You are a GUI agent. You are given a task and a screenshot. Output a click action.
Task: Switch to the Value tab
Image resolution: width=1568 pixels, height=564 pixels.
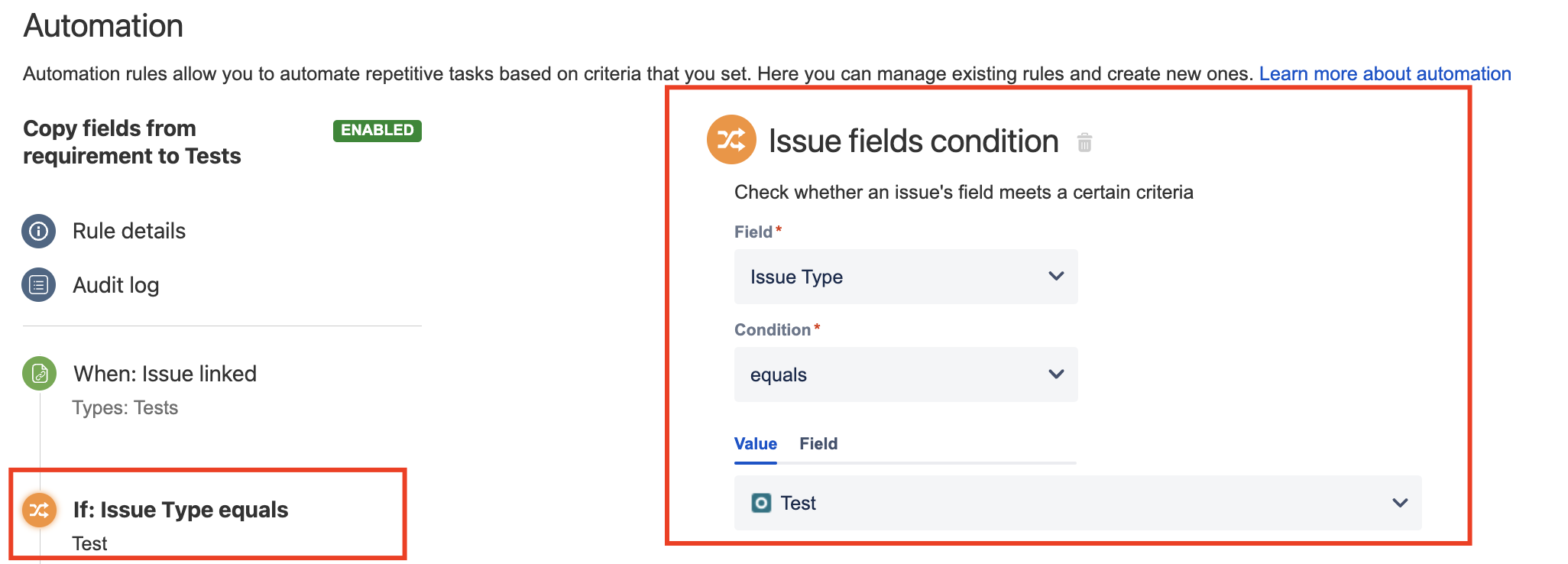coord(756,444)
